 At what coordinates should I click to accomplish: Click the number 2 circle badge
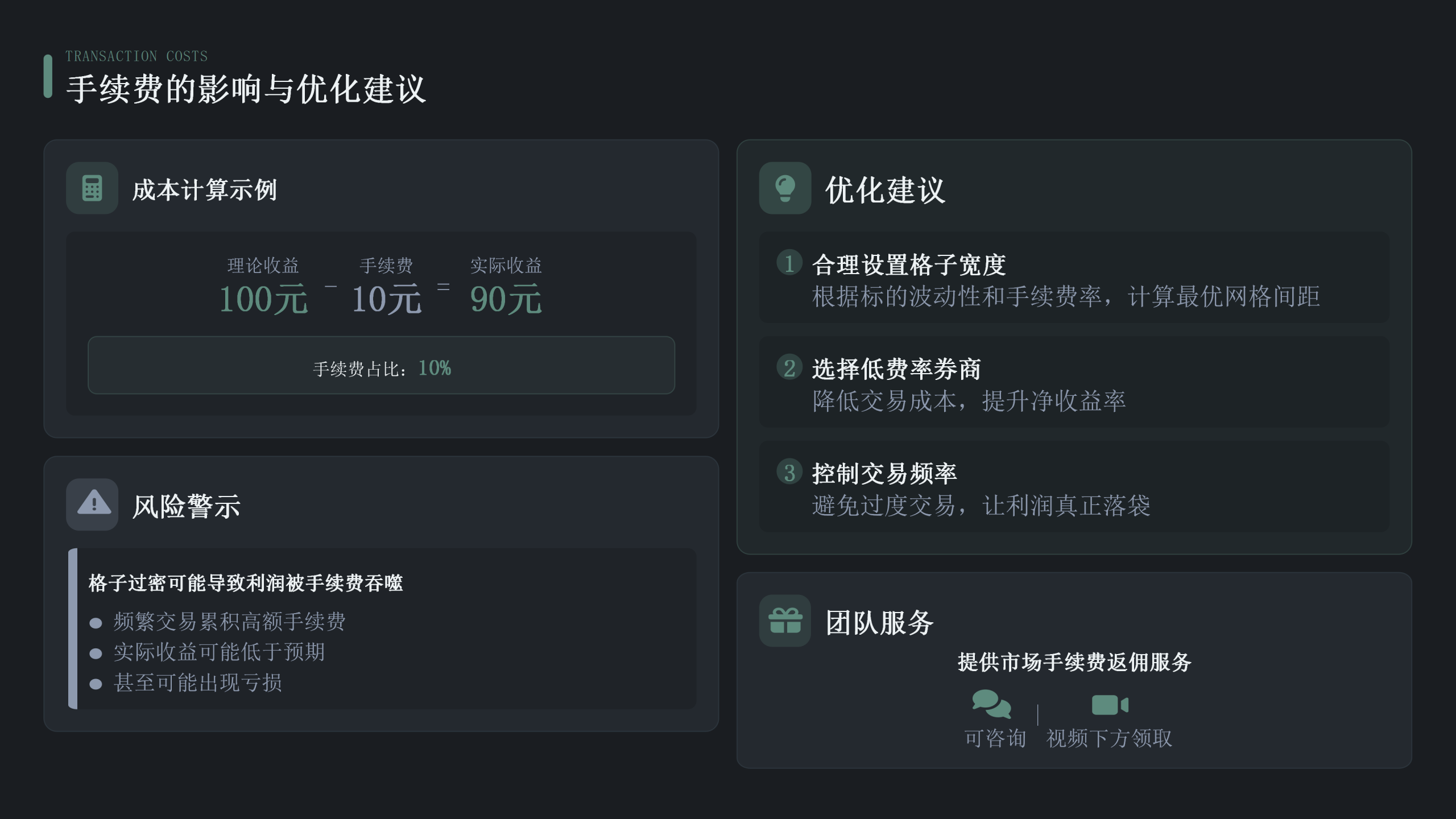pos(789,368)
